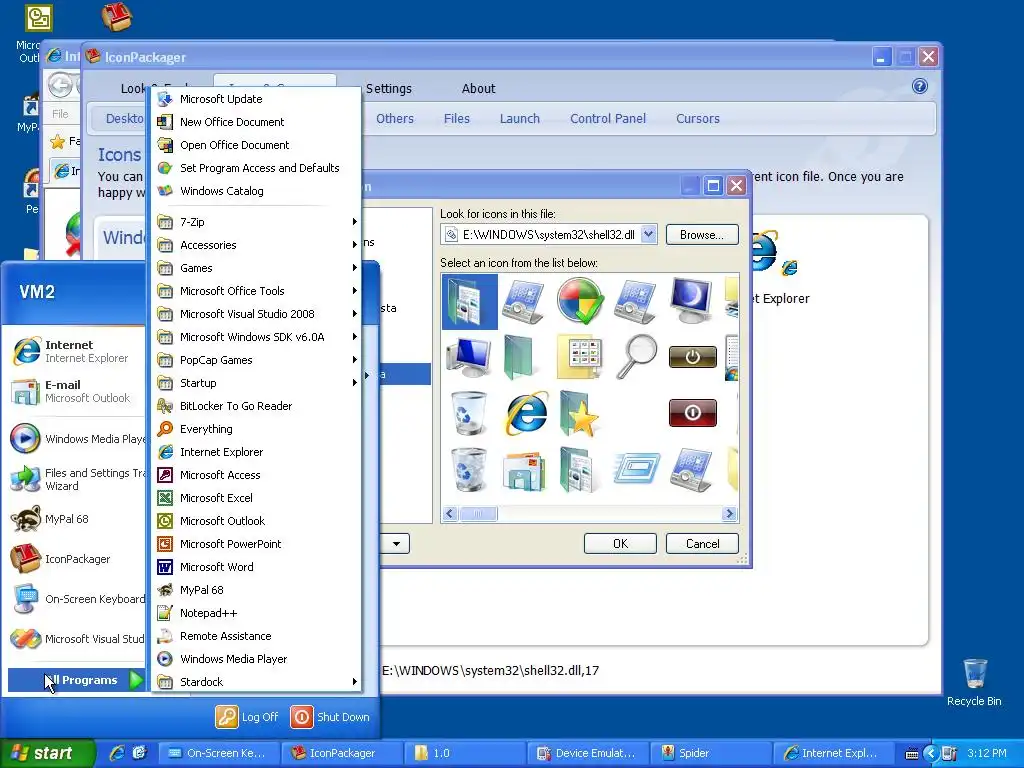The height and width of the screenshot is (768, 1024).
Task: Choose the folder with star favorites icon
Action: [x=579, y=414]
